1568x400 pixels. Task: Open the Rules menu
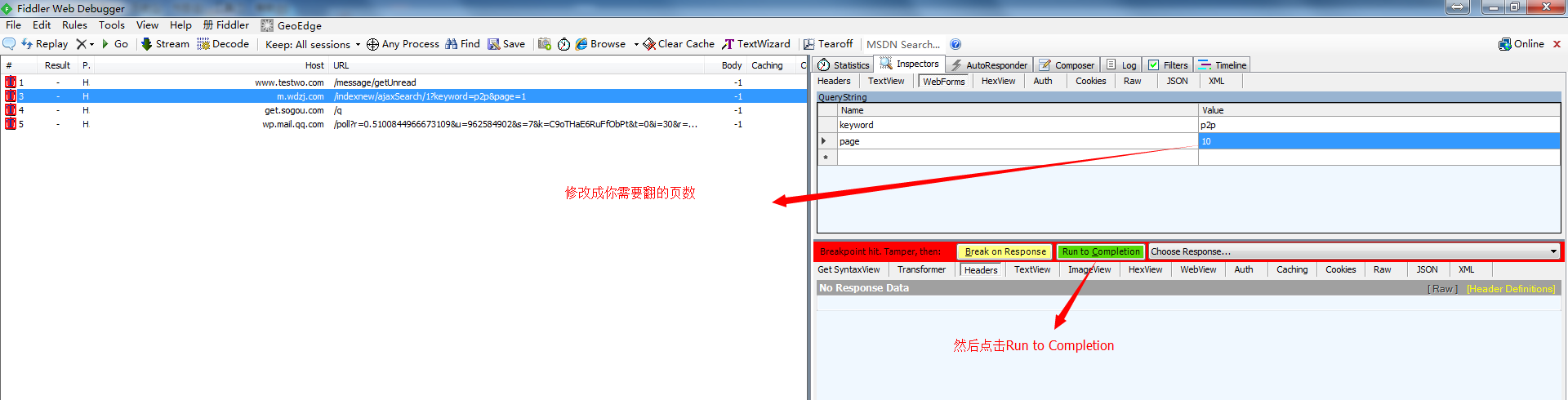[x=74, y=25]
